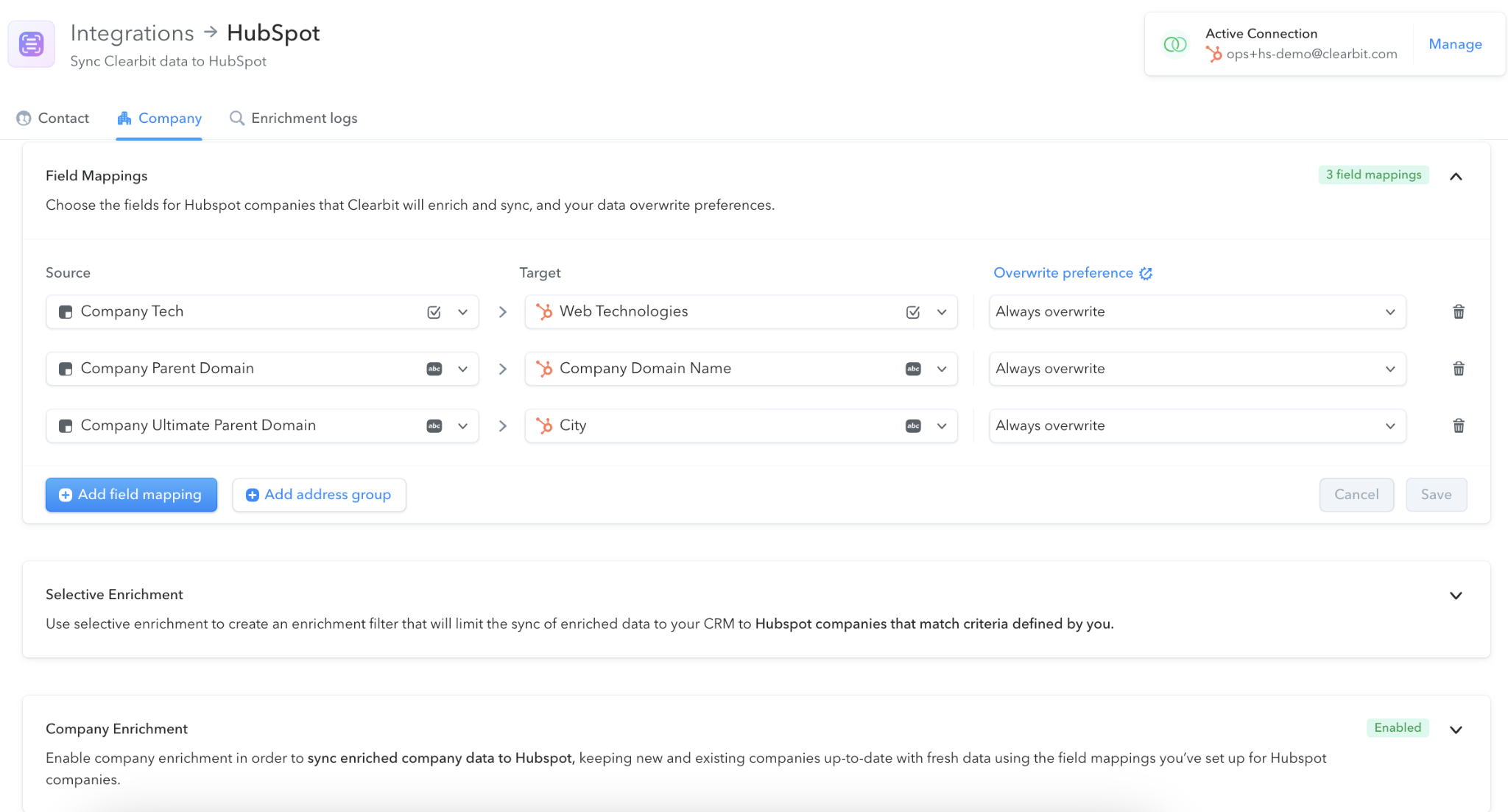
Task: Open the Enrichment logs tab
Action: 294,119
